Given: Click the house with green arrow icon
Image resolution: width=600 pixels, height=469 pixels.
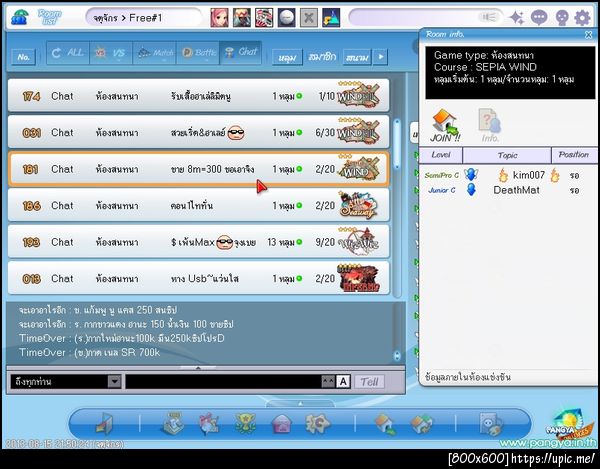Looking at the screenshot, I should pos(386,424).
